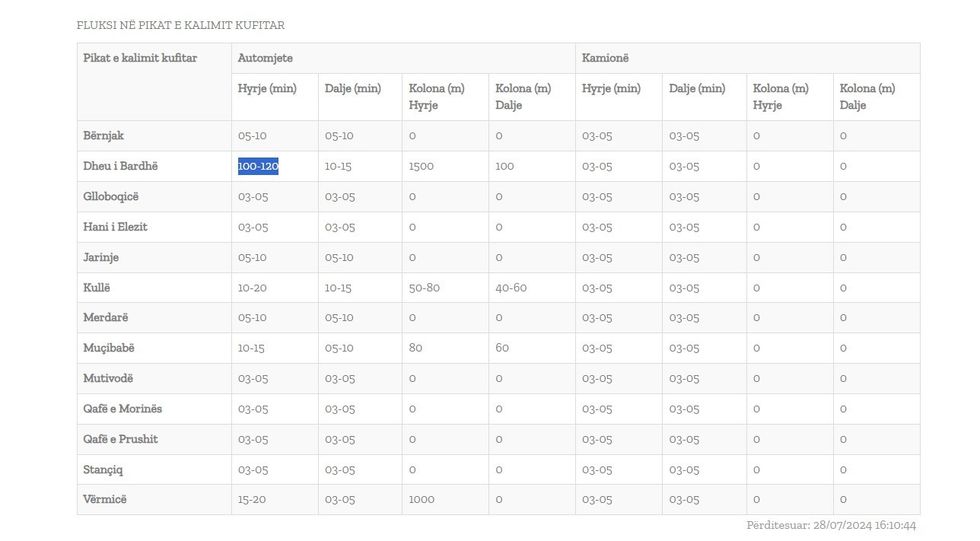Click the Merdarë border crossing name
The width and height of the screenshot is (980, 541).
pyautogui.click(x=106, y=318)
